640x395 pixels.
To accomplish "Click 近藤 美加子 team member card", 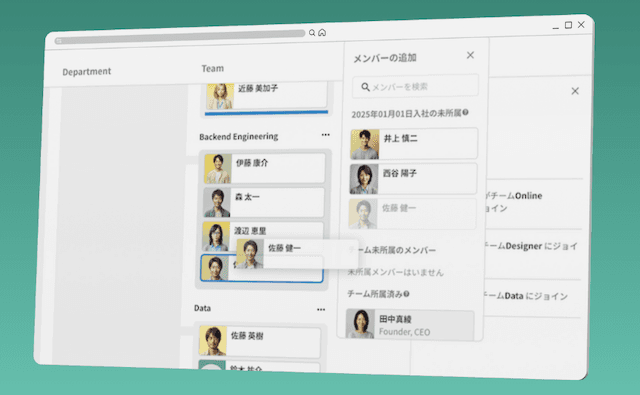I will tap(266, 96).
